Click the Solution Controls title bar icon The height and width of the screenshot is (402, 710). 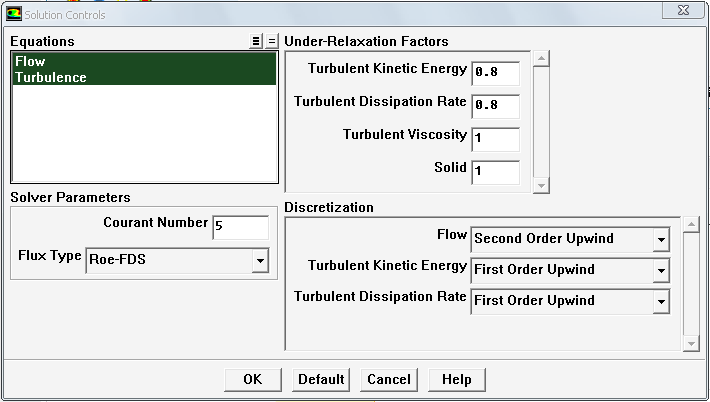point(13,14)
